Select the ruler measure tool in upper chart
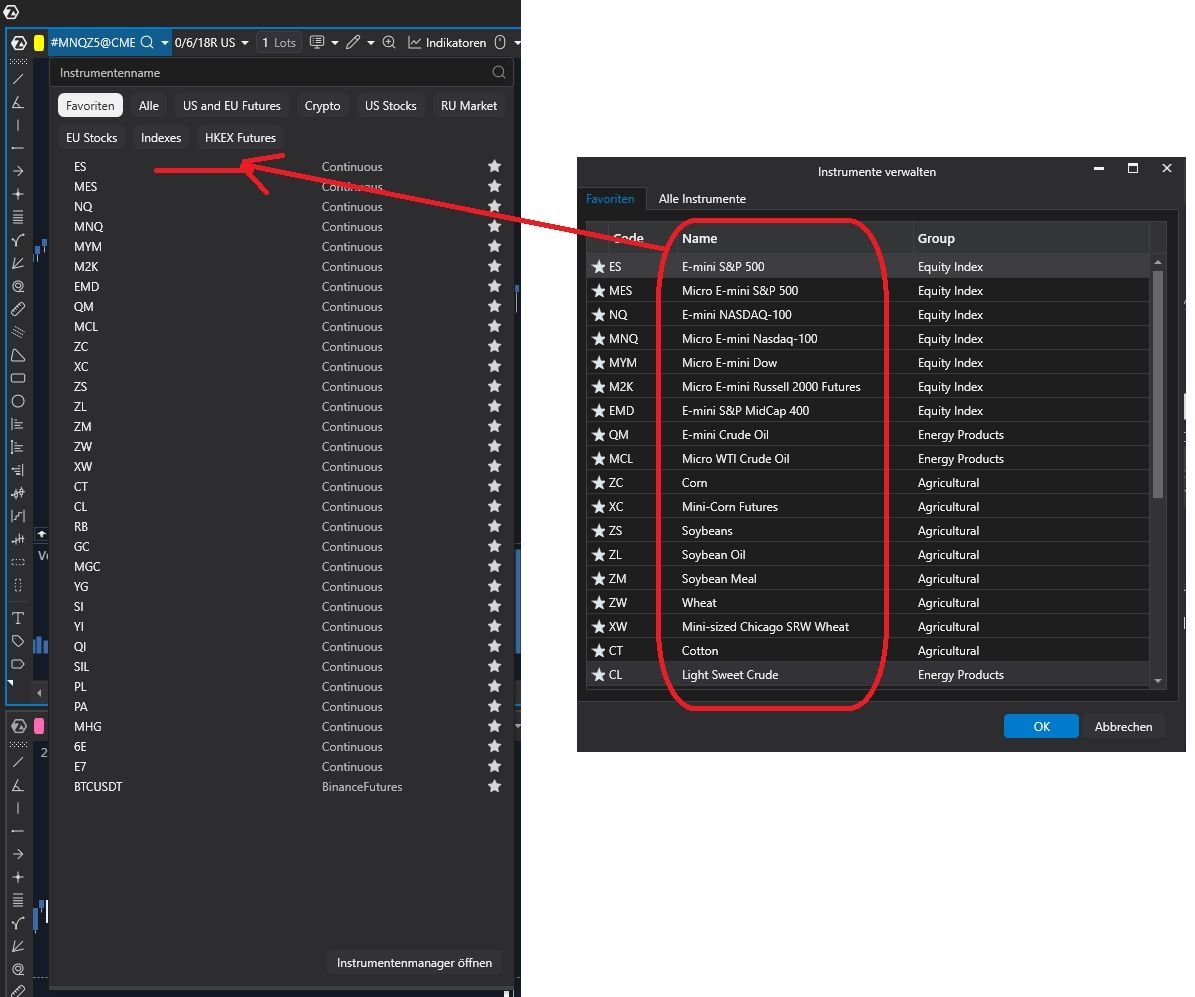 pyautogui.click(x=18, y=309)
